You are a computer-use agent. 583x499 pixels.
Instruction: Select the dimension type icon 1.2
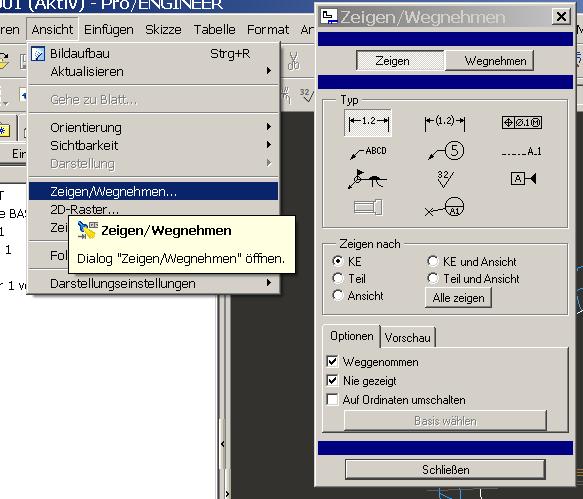[x=368, y=123]
